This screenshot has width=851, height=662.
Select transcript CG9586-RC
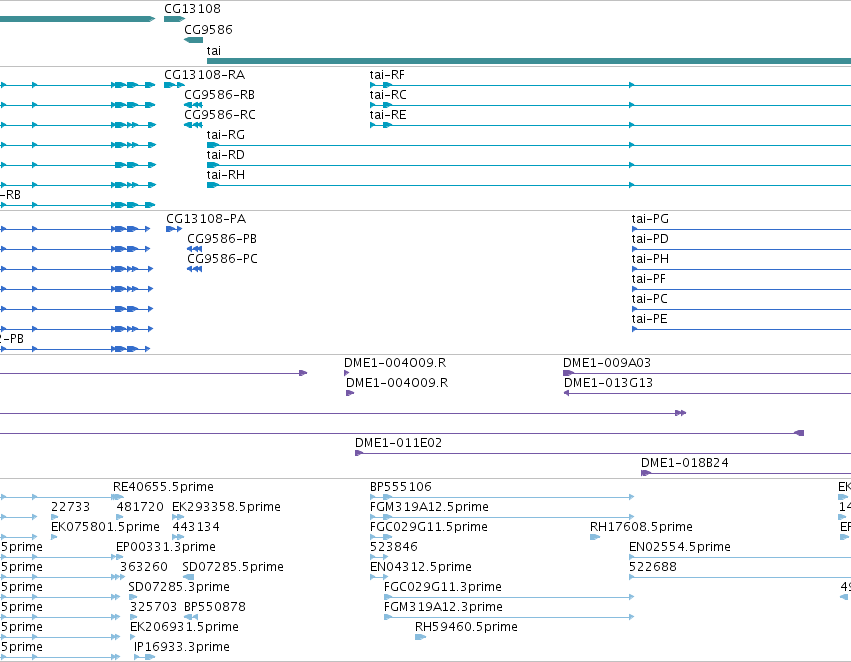click(219, 114)
